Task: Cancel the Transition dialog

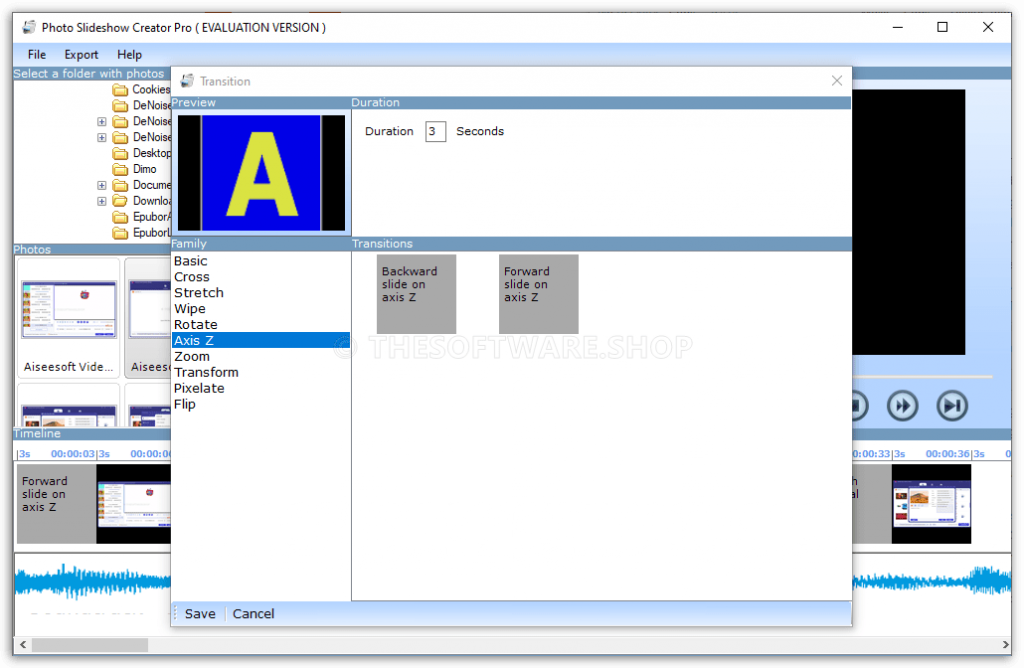Action: [253, 613]
